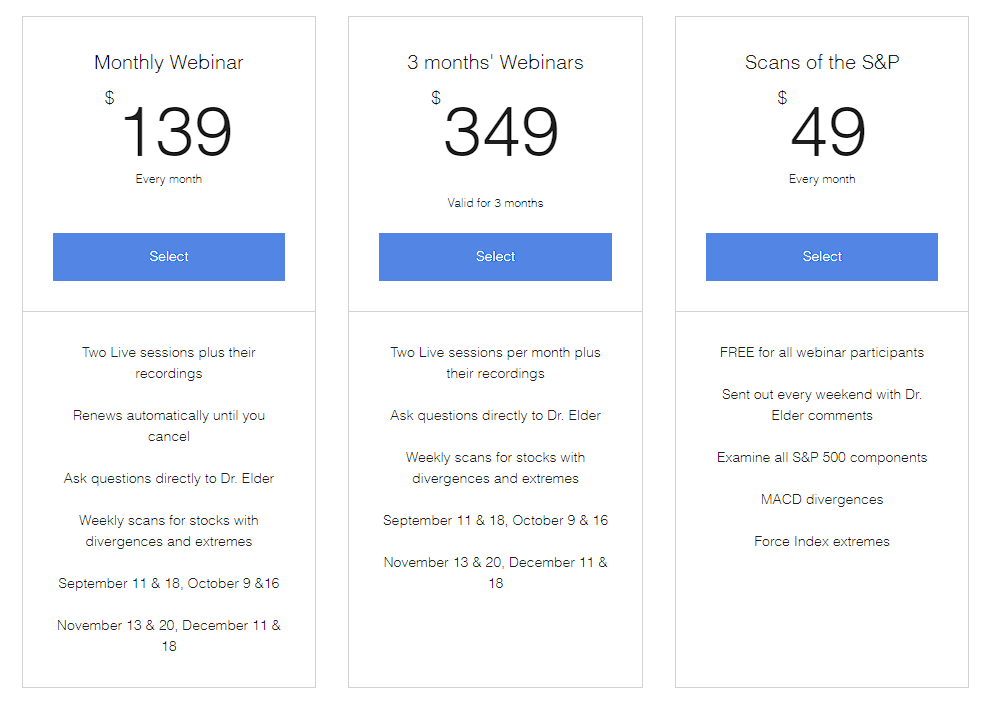Select the Scans of the S&P plan
This screenshot has height=709, width=997.
click(x=822, y=257)
